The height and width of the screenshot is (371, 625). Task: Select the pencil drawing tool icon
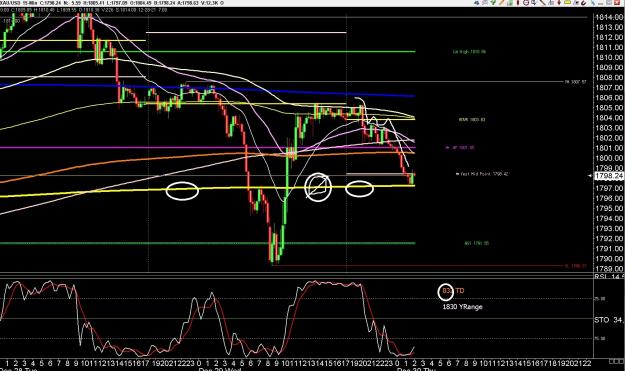click(x=502, y=2)
